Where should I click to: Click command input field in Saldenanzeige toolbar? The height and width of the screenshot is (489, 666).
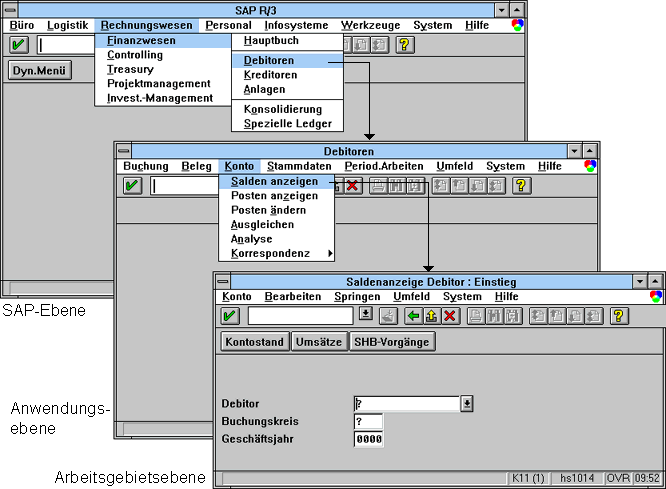[x=300, y=316]
